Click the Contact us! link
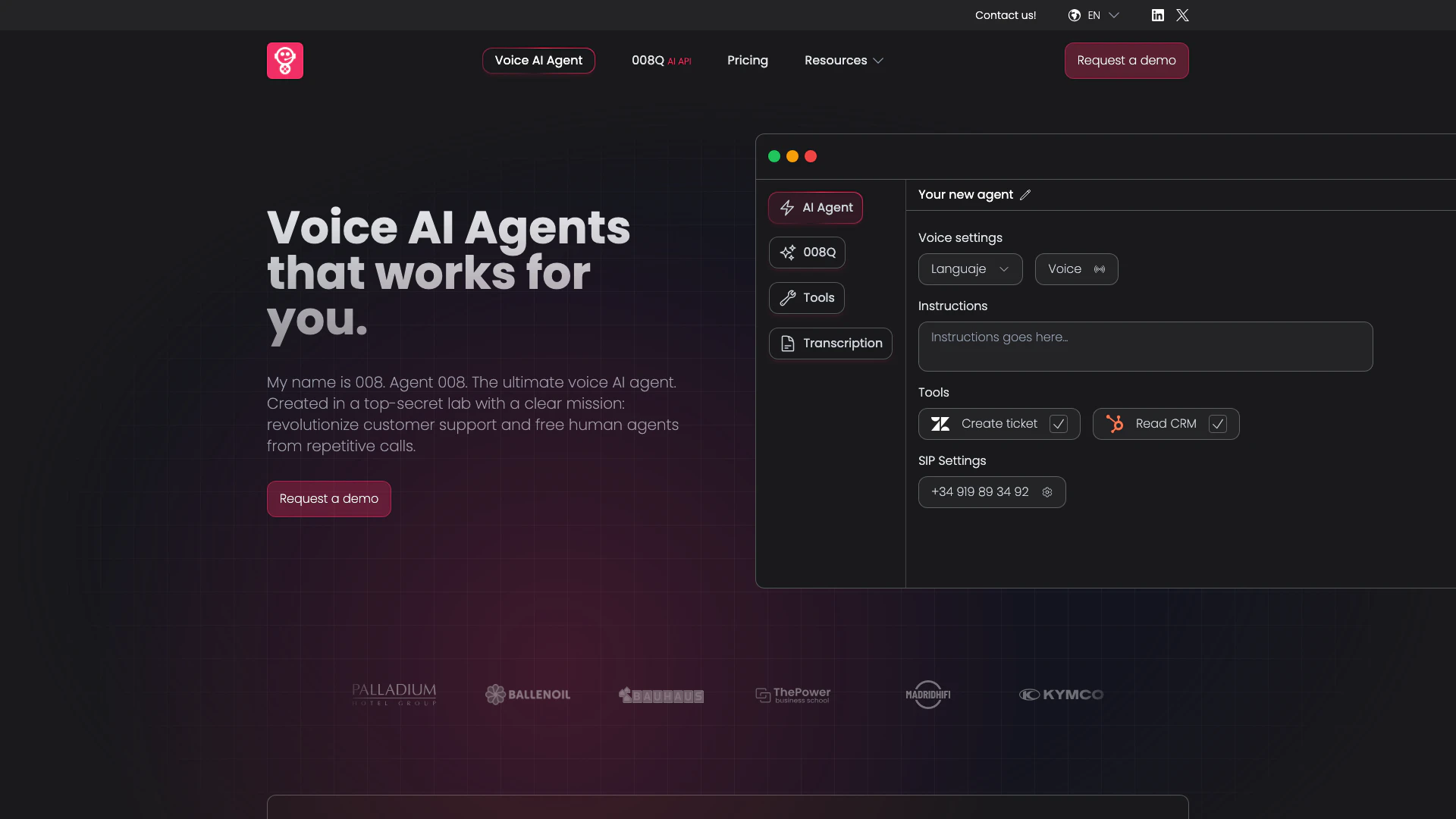The image size is (1456, 819). point(1005,15)
